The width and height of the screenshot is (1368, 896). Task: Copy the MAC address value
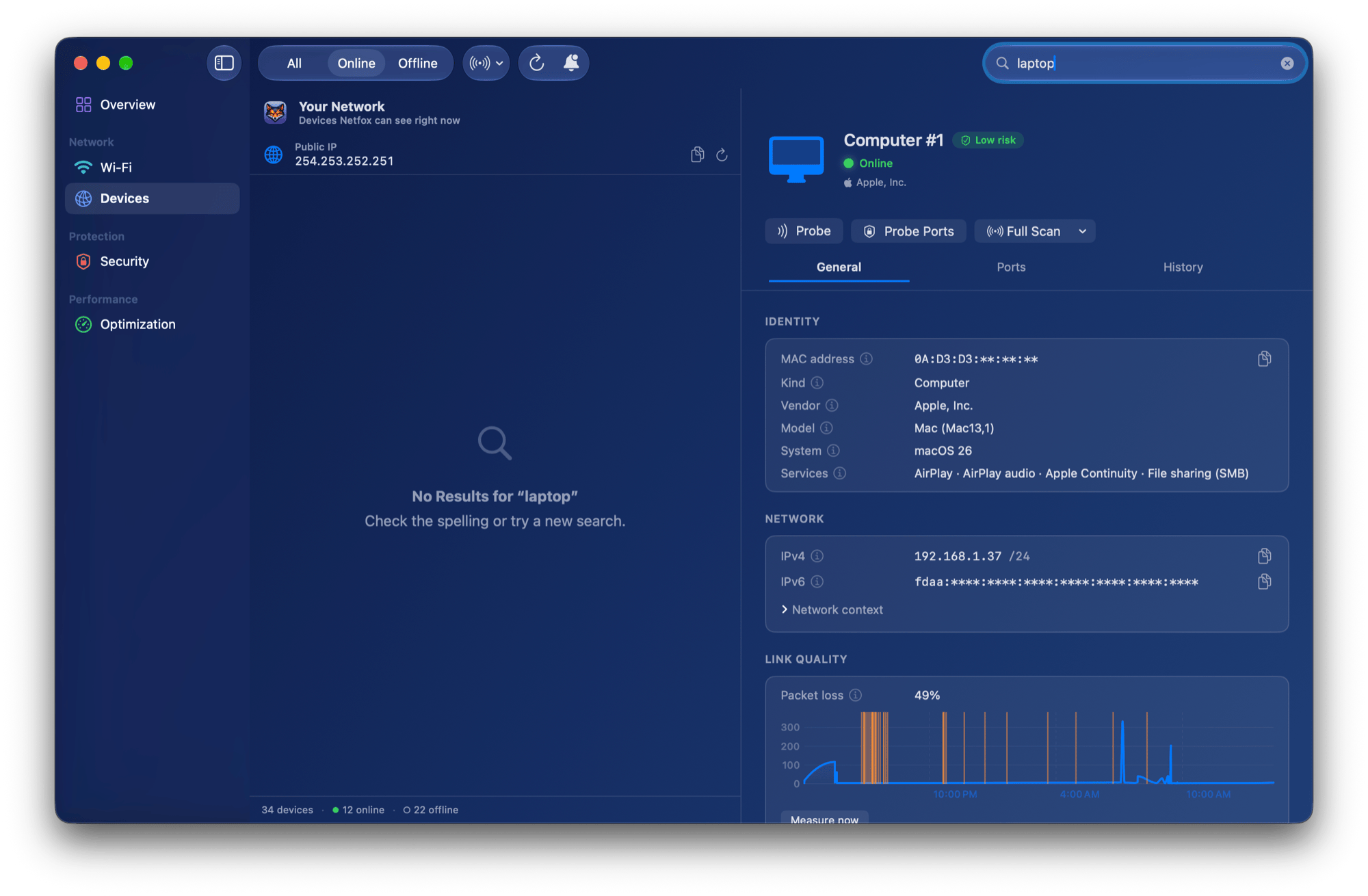(1264, 359)
